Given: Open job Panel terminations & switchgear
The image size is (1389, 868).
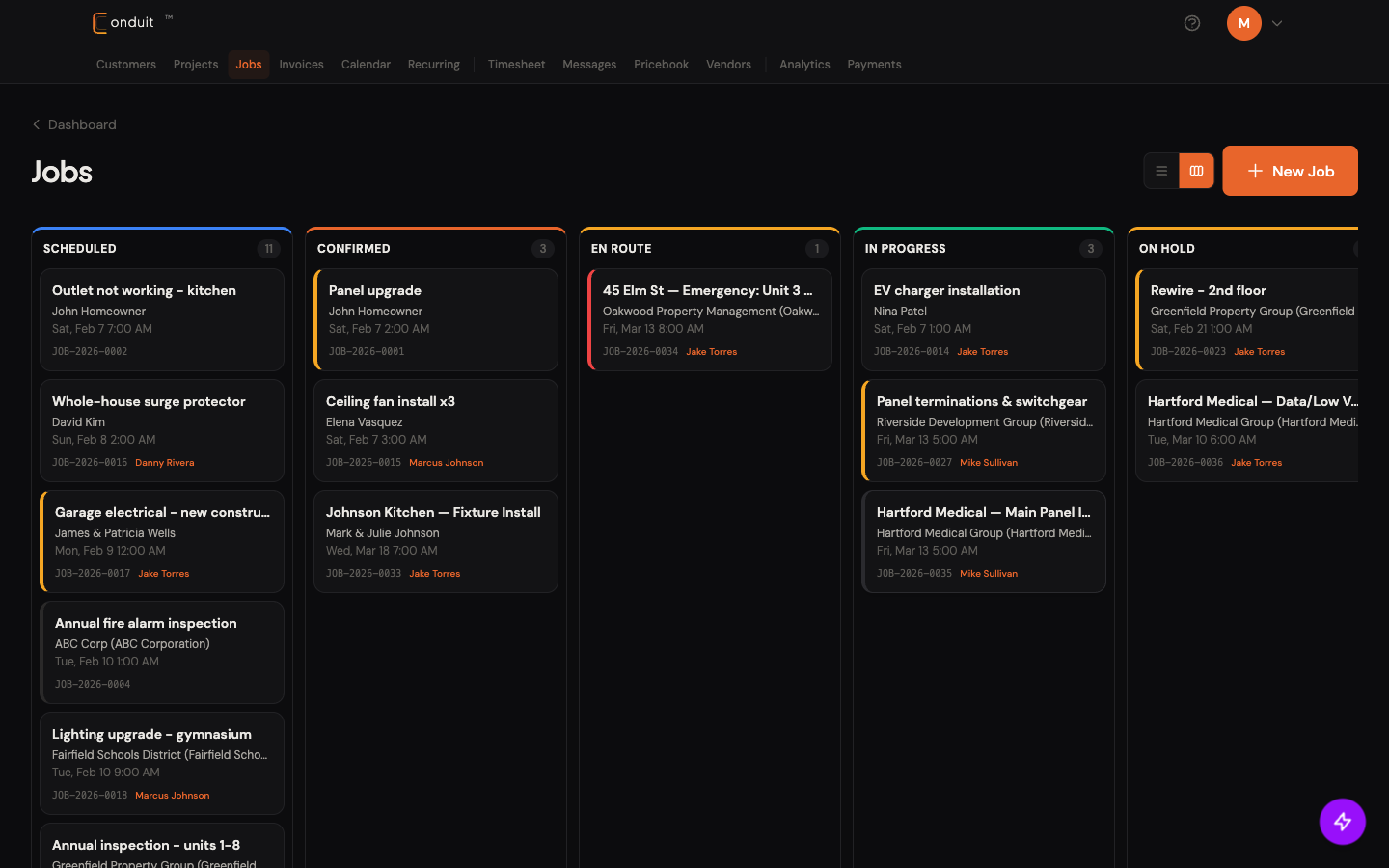Looking at the screenshot, I should 984,430.
